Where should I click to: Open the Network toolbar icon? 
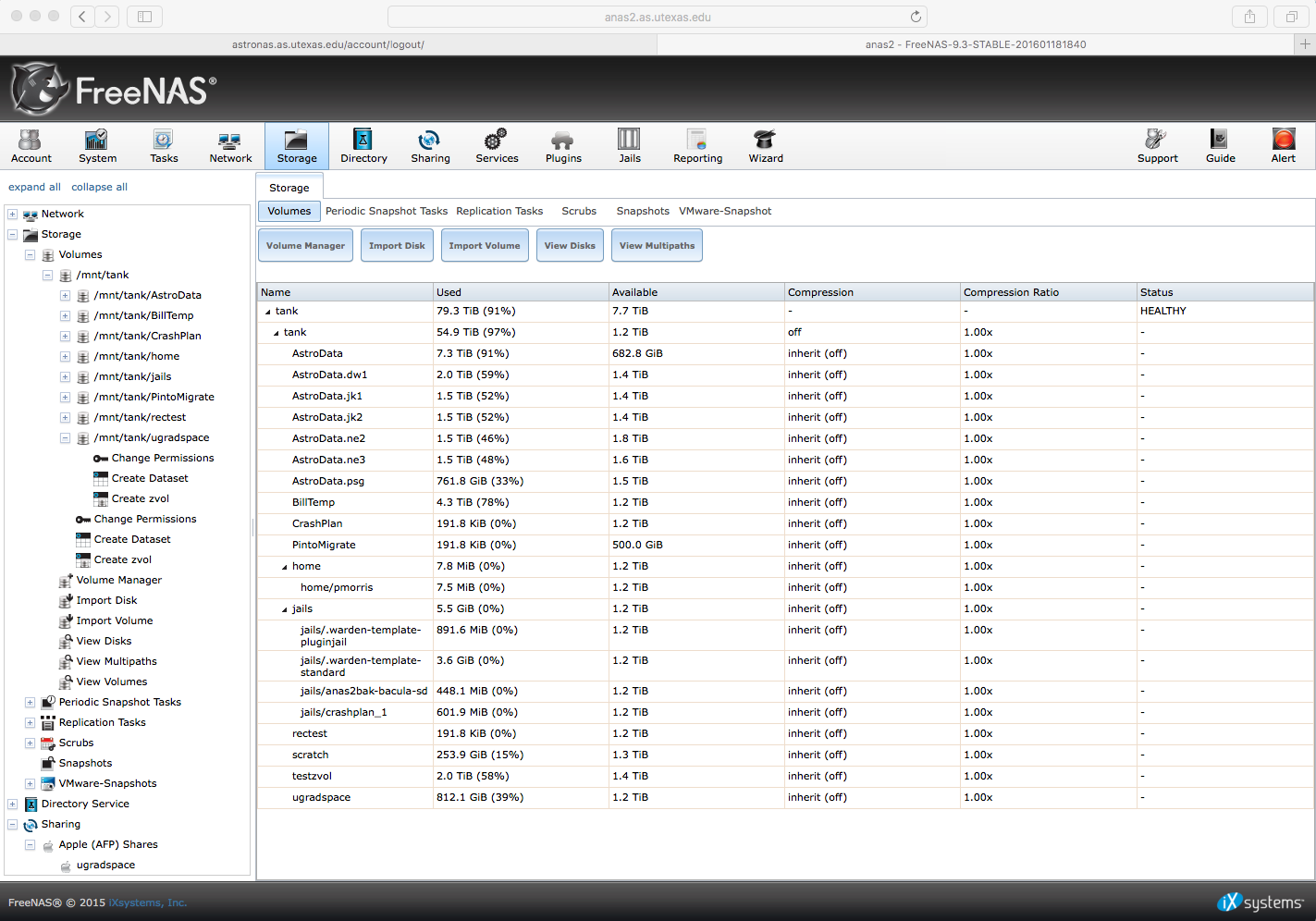click(230, 146)
